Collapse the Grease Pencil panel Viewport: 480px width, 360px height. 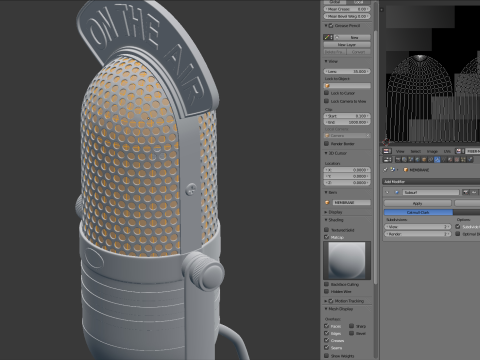(x=326, y=25)
